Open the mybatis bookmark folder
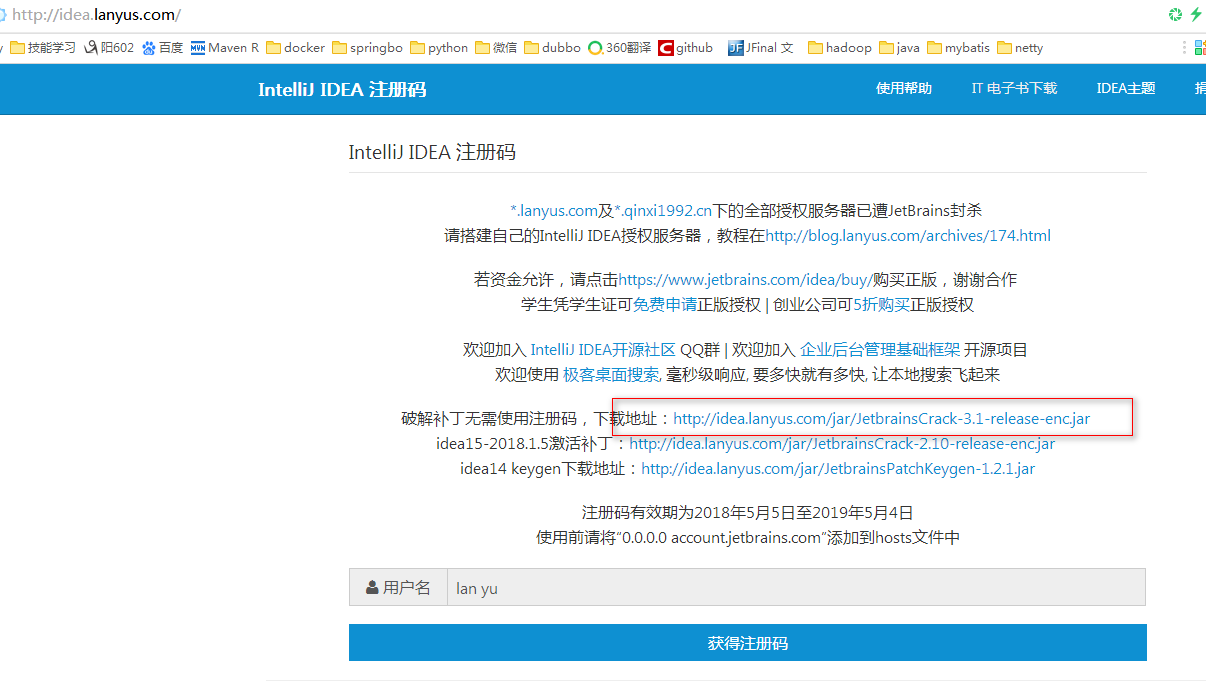 (x=959, y=47)
